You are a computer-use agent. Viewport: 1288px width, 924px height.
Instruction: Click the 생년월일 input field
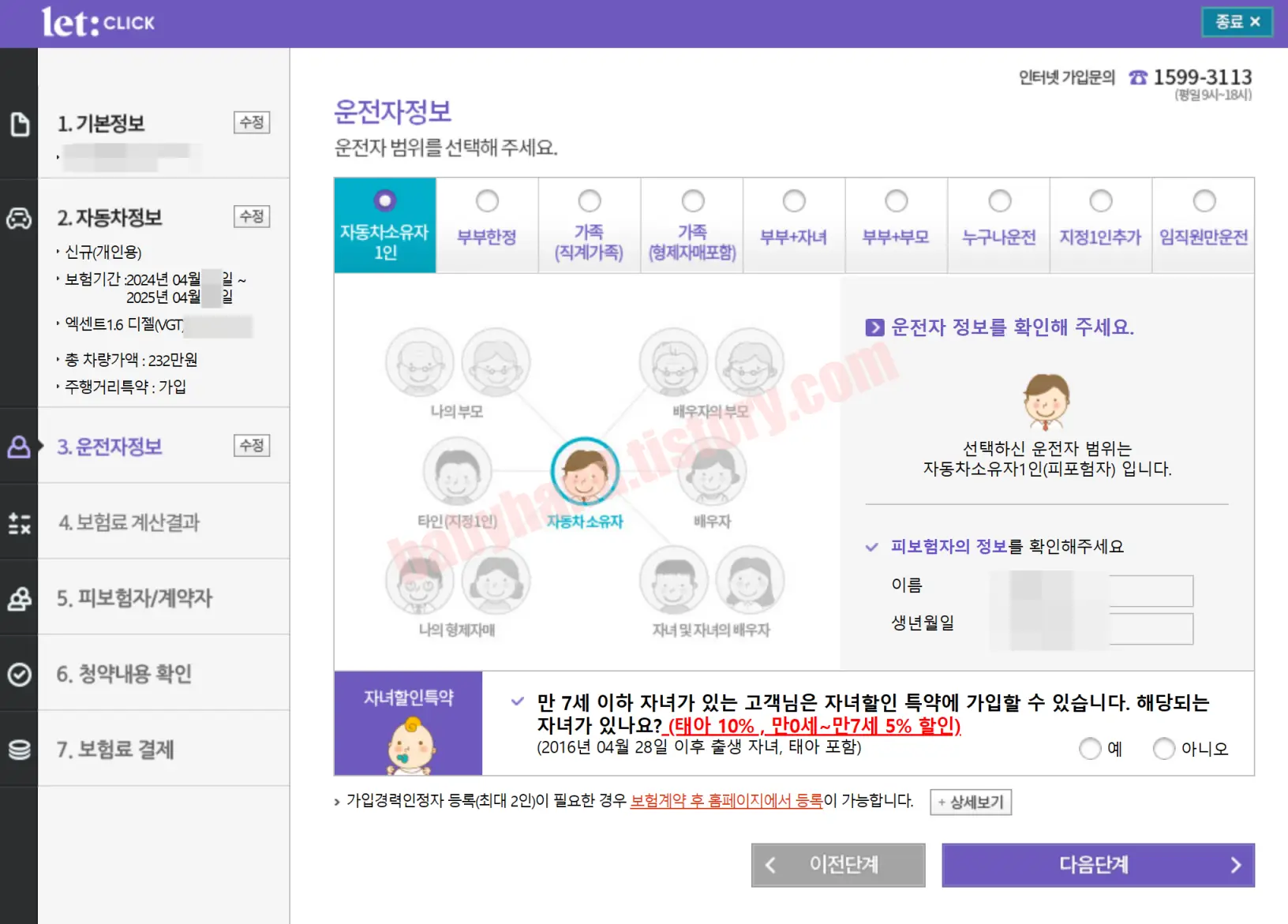coord(1091,629)
